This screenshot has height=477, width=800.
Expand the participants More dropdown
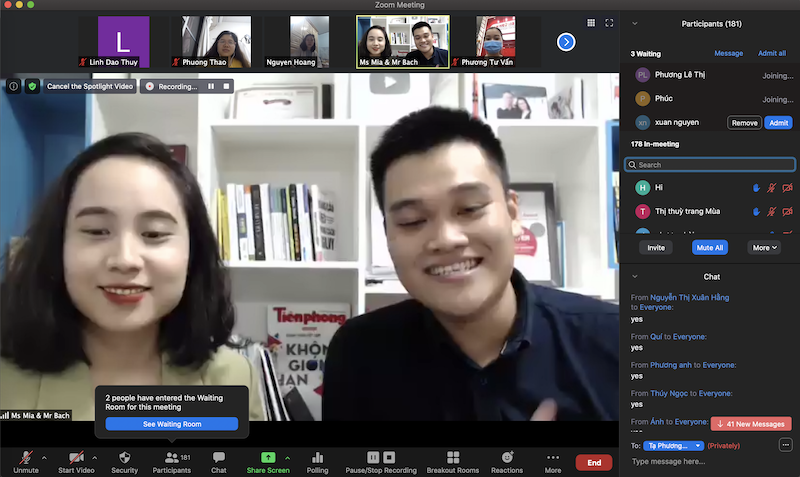click(765, 247)
